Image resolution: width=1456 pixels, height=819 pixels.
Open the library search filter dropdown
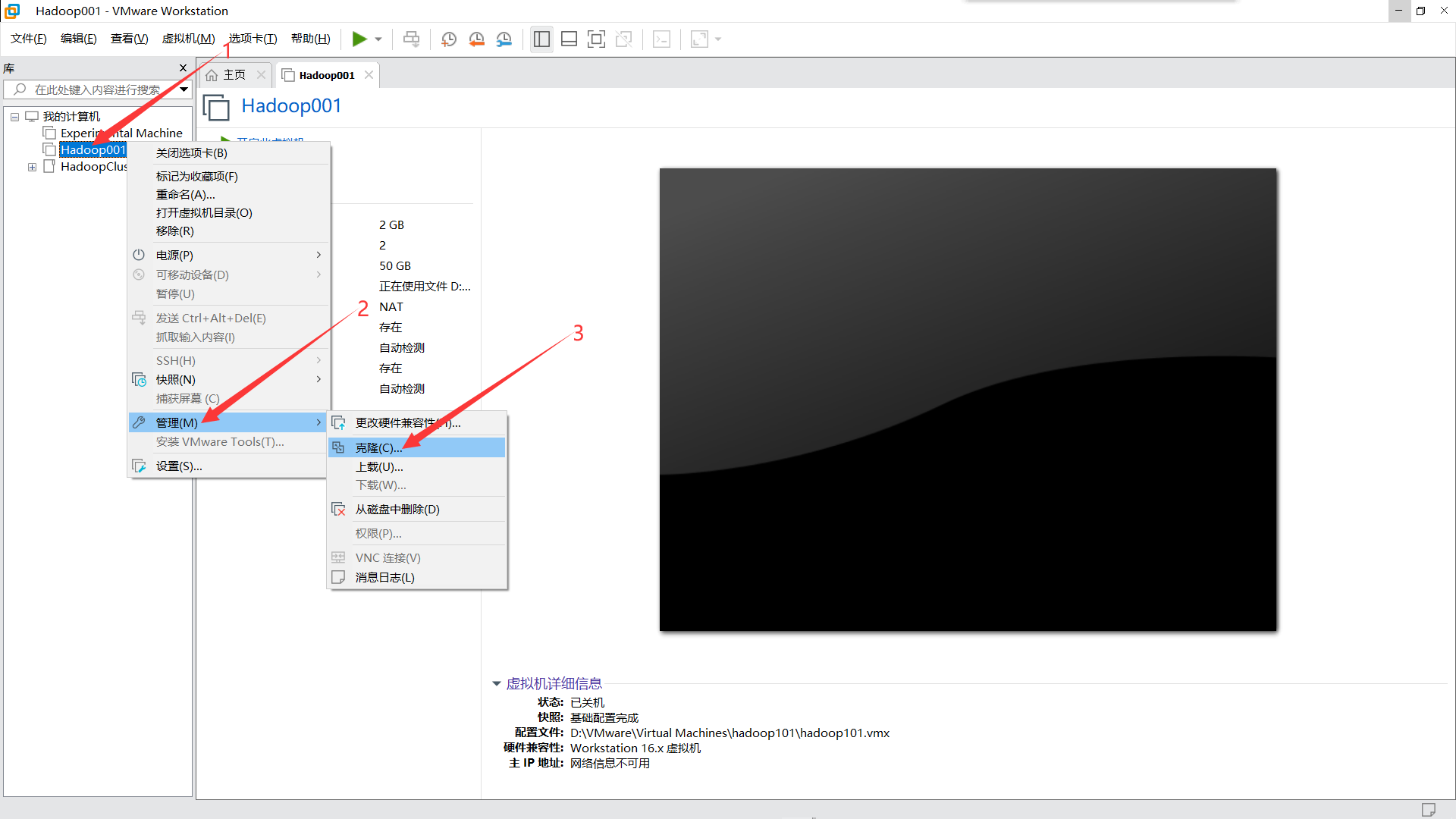point(184,89)
